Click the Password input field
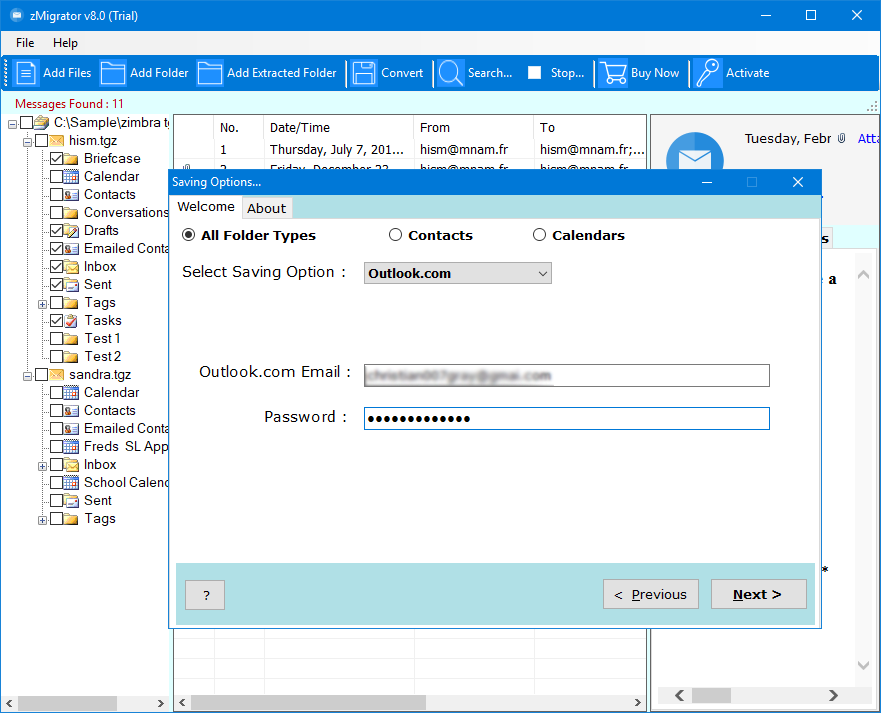 (566, 419)
